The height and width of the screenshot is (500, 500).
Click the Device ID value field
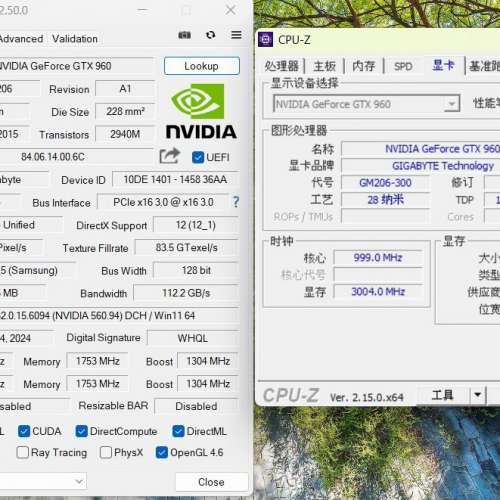tap(175, 180)
